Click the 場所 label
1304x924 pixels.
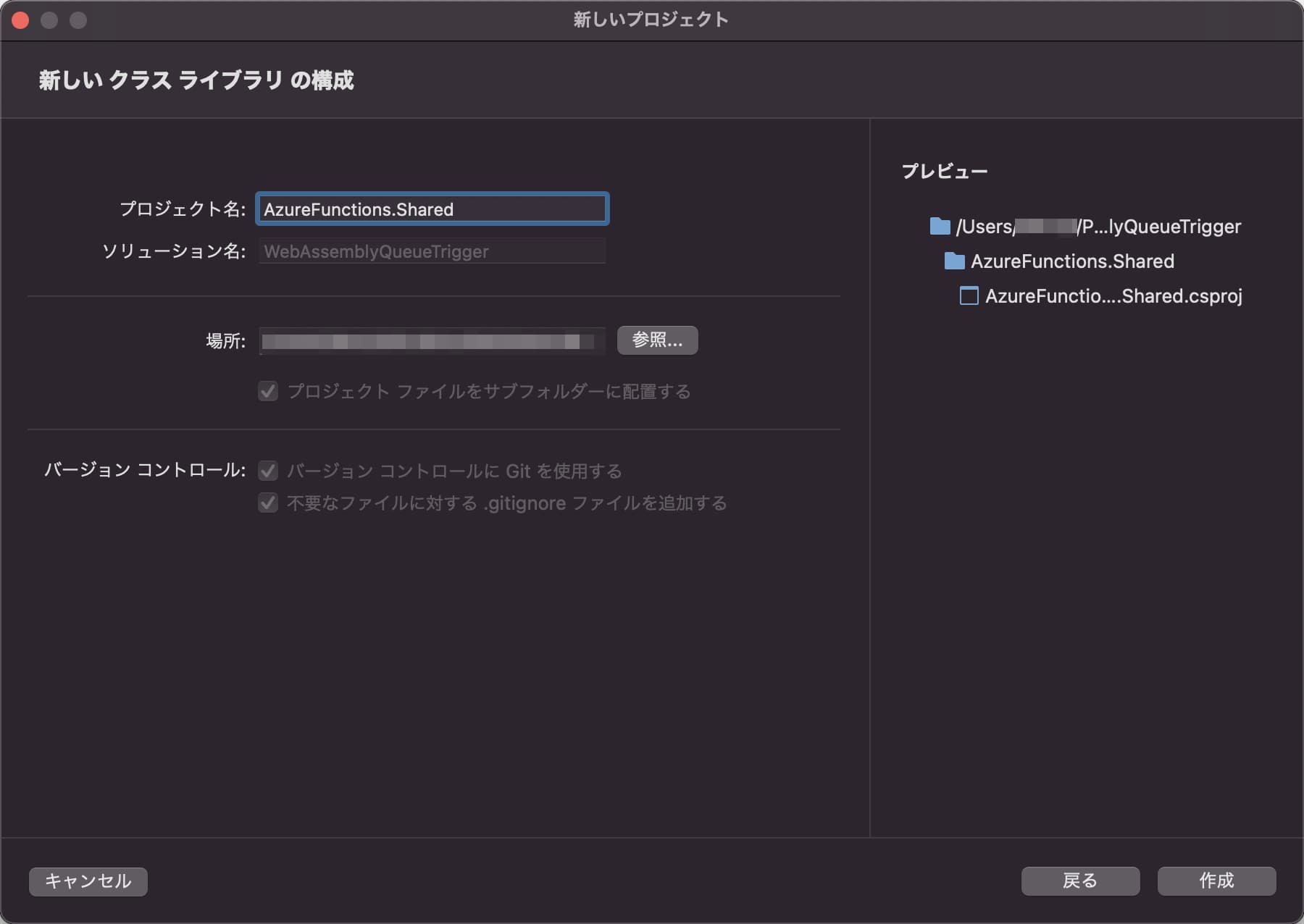(226, 341)
